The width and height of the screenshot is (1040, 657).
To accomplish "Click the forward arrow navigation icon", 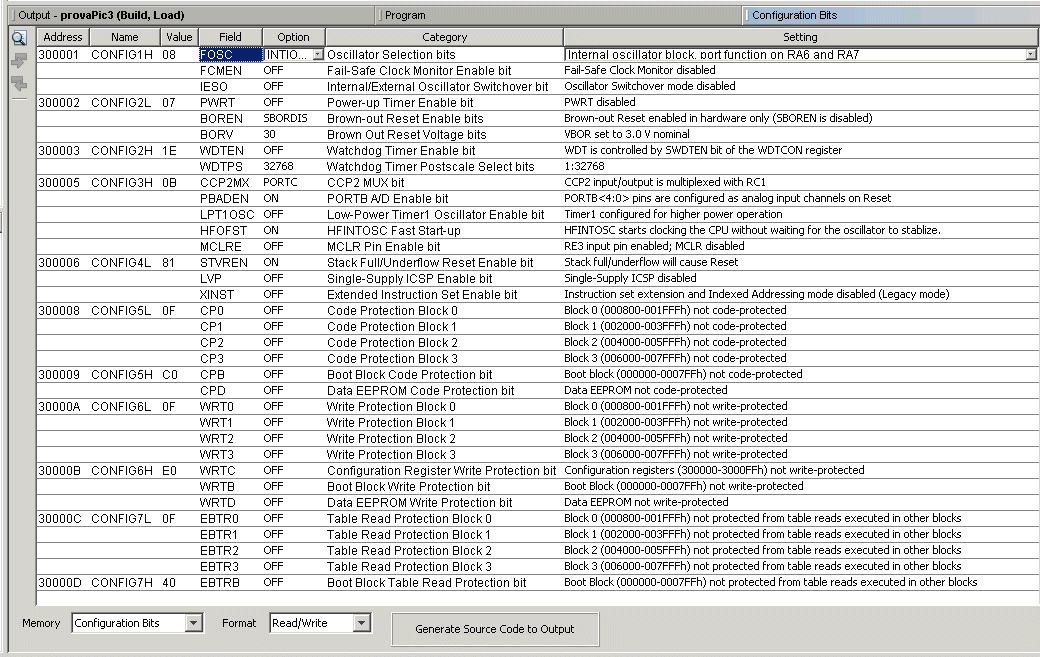I will (18, 60).
